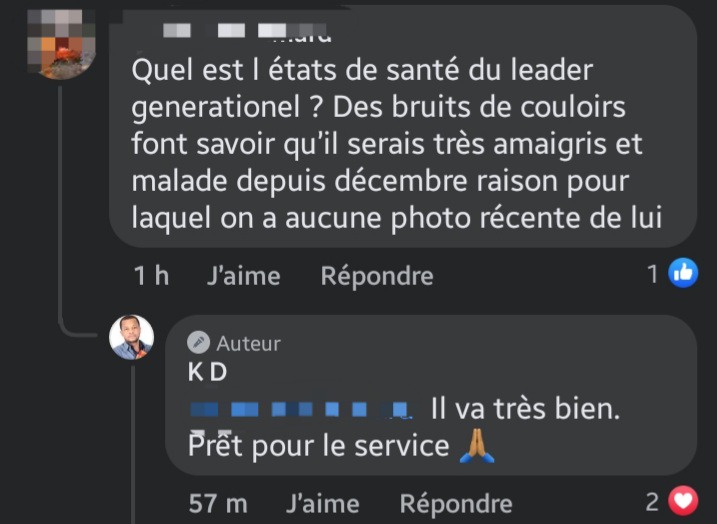The width and height of the screenshot is (717, 524).
Task: View reaction count "2" on the reply
Action: (x=653, y=502)
